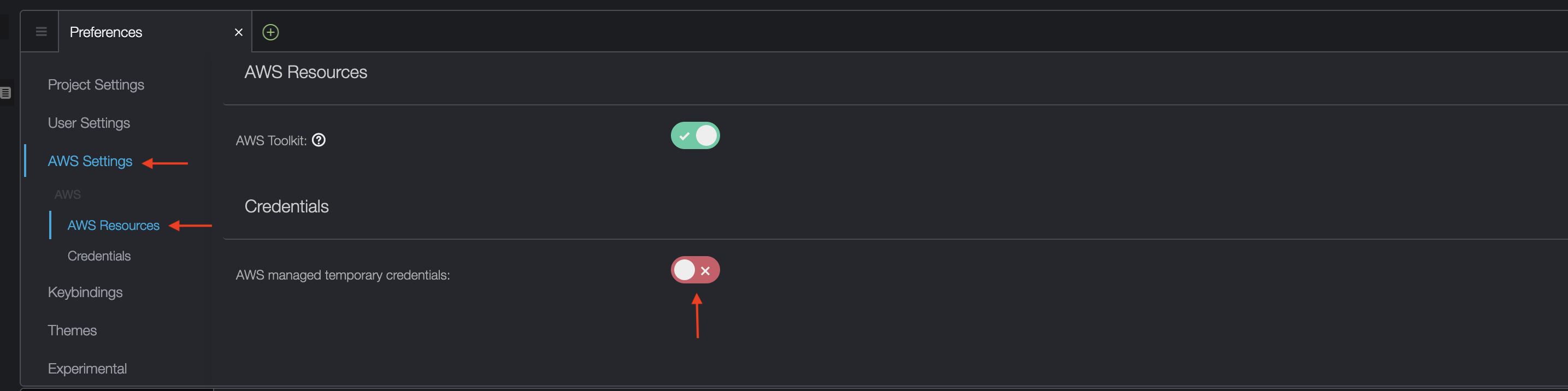This screenshot has height=391, width=1568.
Task: Open Themes preferences
Action: (73, 330)
